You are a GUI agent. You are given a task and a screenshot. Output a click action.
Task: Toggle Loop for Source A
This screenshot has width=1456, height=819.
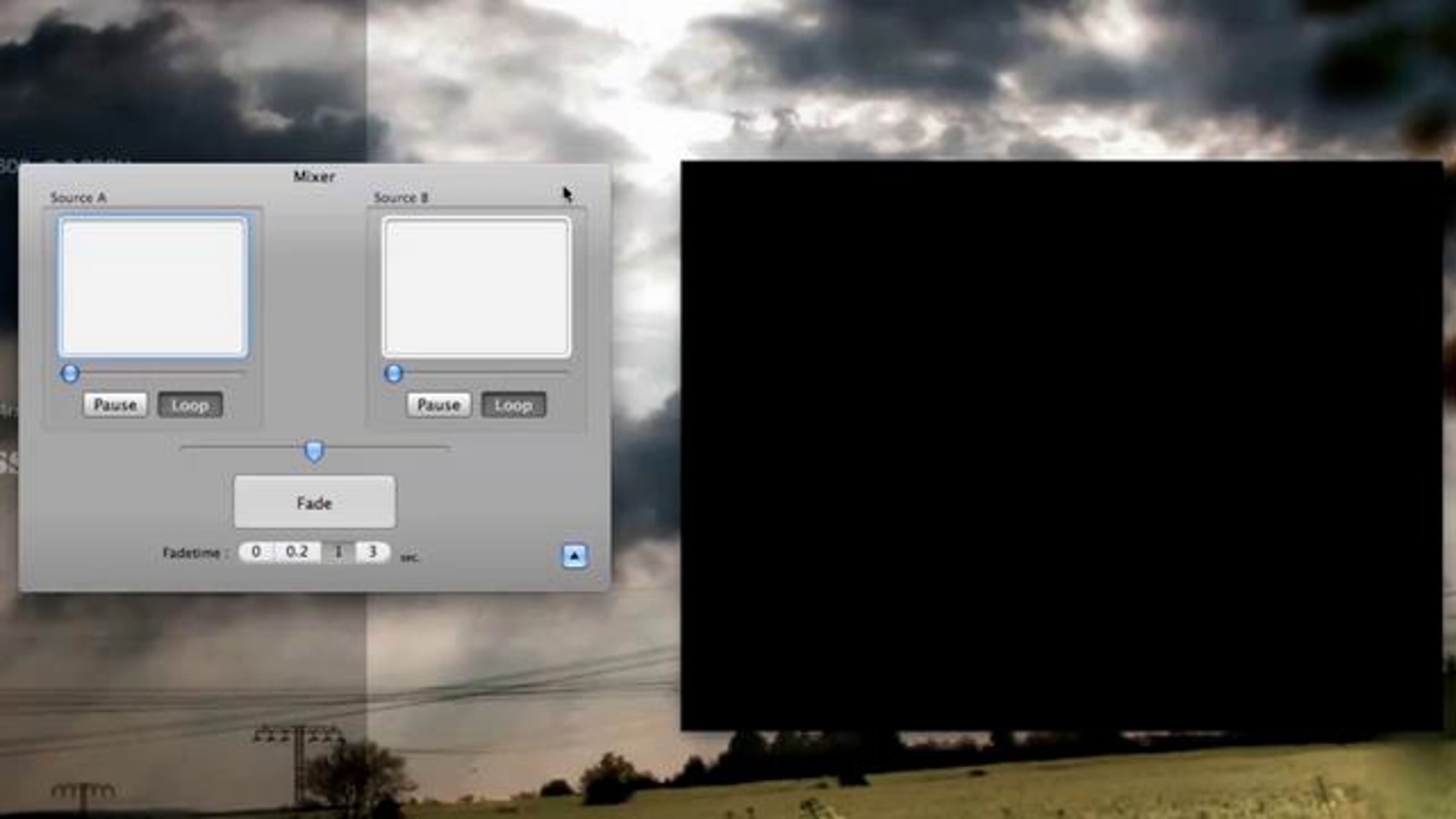(x=190, y=405)
